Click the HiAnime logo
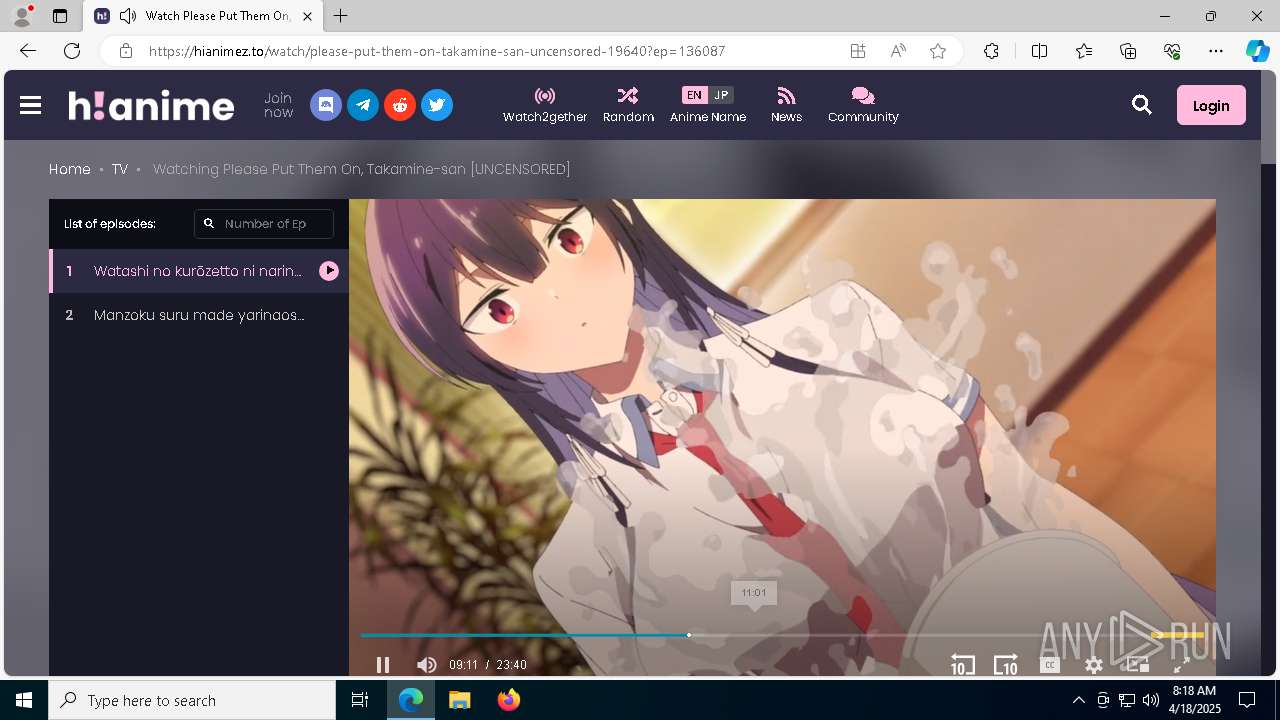The height and width of the screenshot is (720, 1280). [151, 105]
